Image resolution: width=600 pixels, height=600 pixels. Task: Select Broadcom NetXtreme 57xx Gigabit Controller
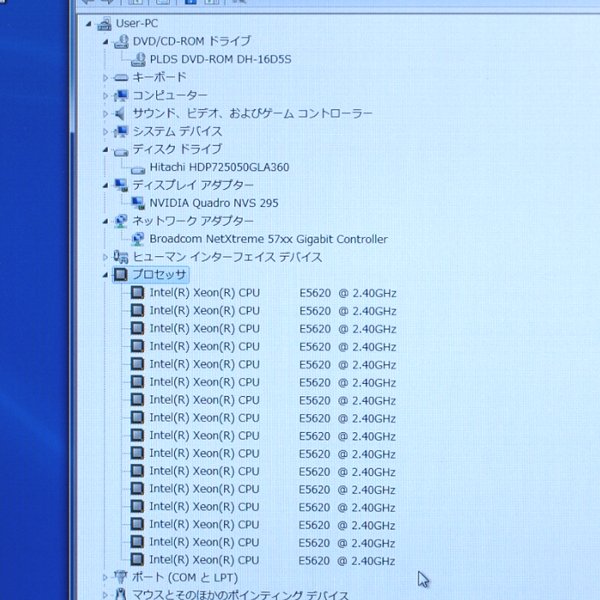269,239
